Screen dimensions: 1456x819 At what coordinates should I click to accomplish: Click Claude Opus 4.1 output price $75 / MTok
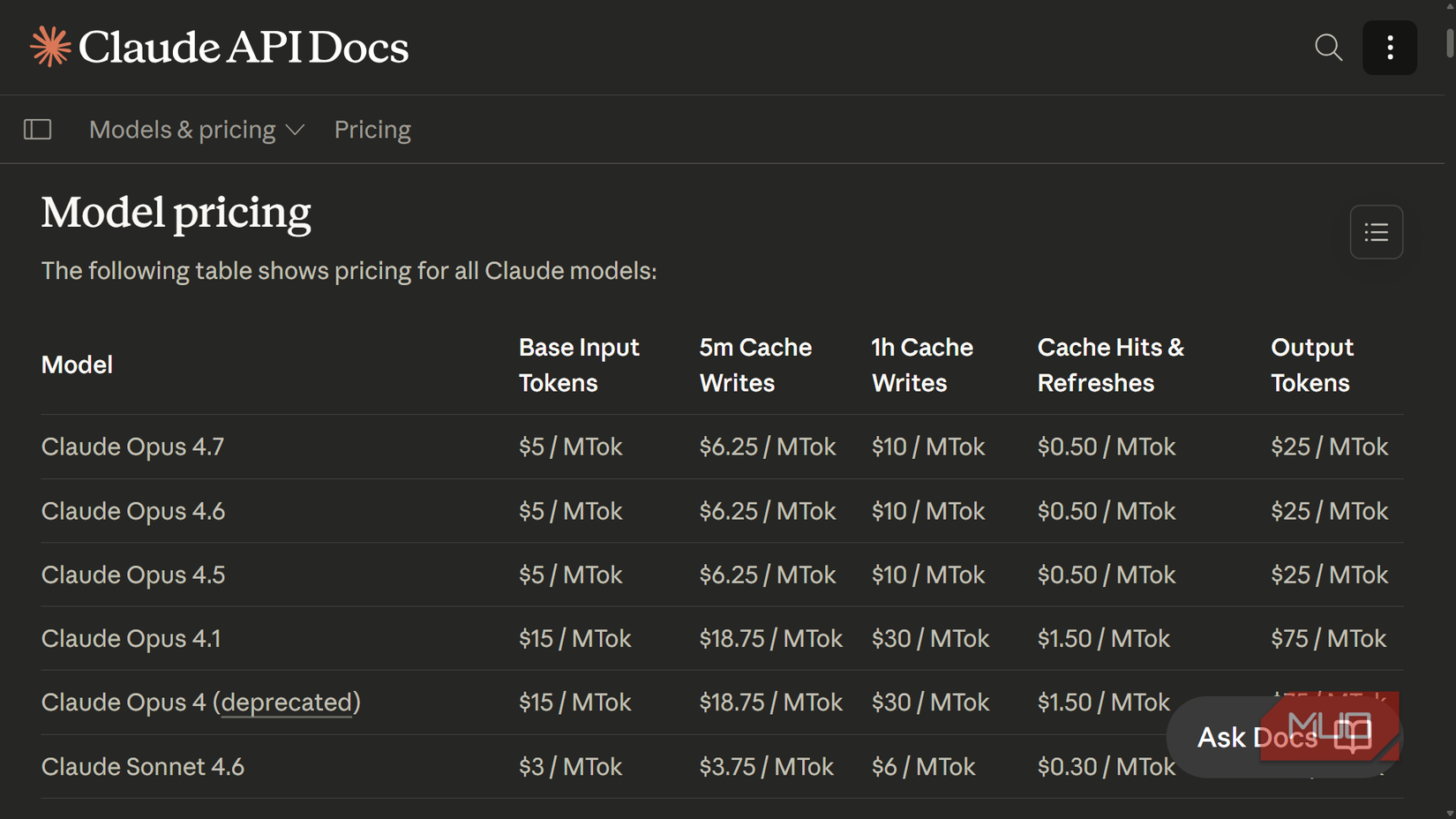(x=1329, y=638)
